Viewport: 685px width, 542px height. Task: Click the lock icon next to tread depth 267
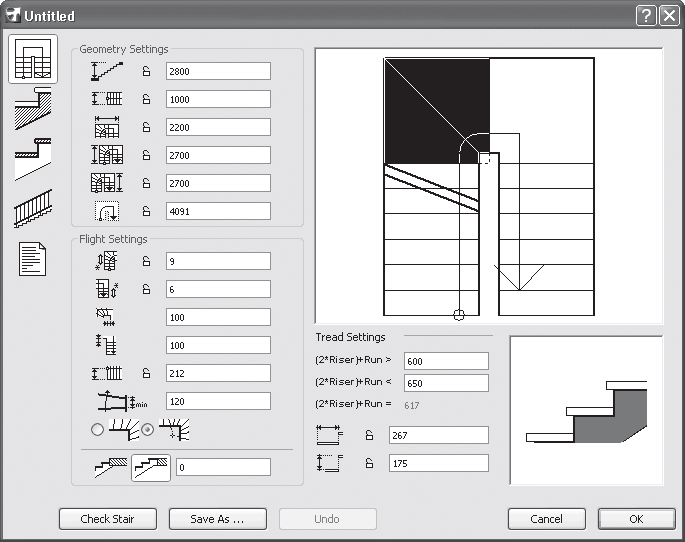tap(369, 435)
